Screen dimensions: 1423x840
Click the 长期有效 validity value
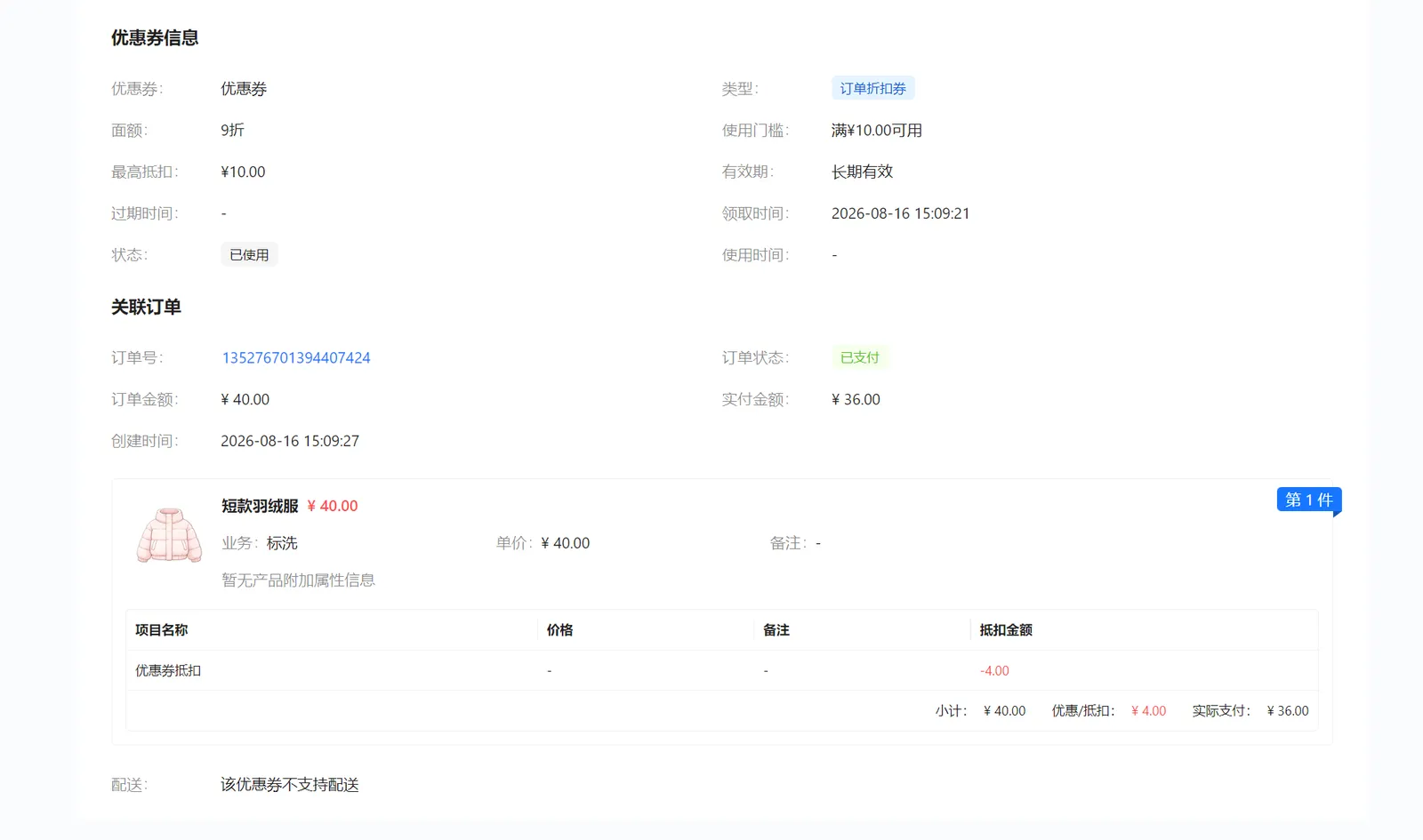(862, 172)
